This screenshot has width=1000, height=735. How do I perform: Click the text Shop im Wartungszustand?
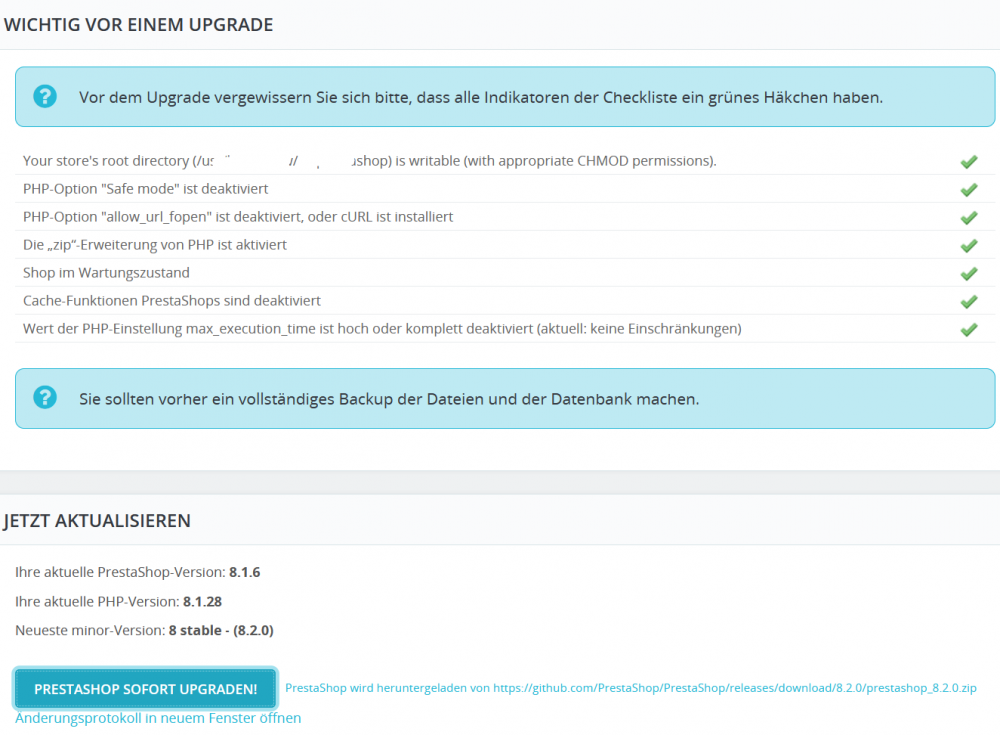coord(106,273)
